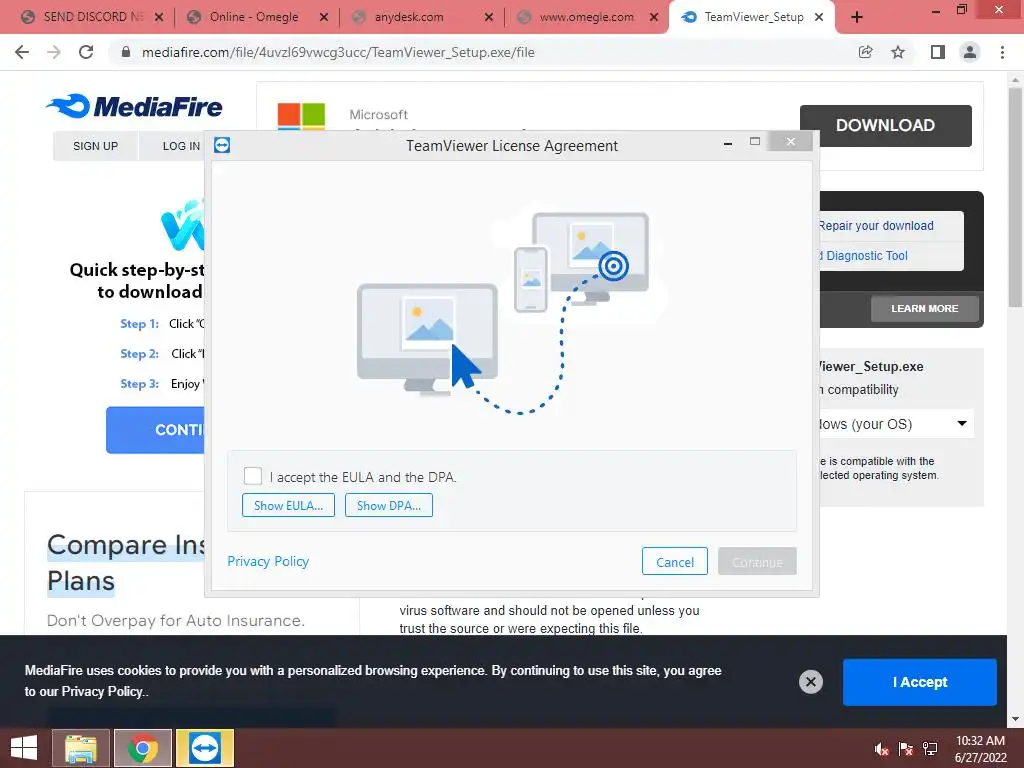
Task: Click SIGN UP on MediaFire
Action: tap(95, 146)
